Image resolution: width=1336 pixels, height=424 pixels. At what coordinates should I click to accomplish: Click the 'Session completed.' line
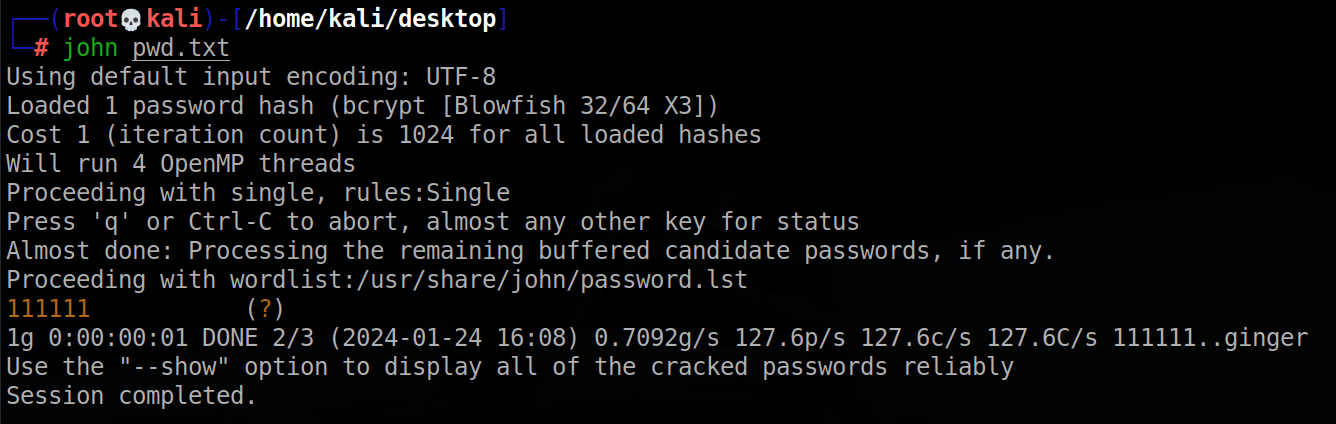click(x=131, y=396)
